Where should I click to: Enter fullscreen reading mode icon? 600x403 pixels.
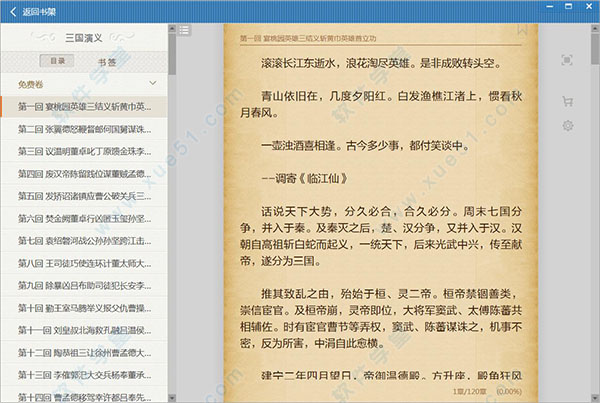tap(567, 60)
